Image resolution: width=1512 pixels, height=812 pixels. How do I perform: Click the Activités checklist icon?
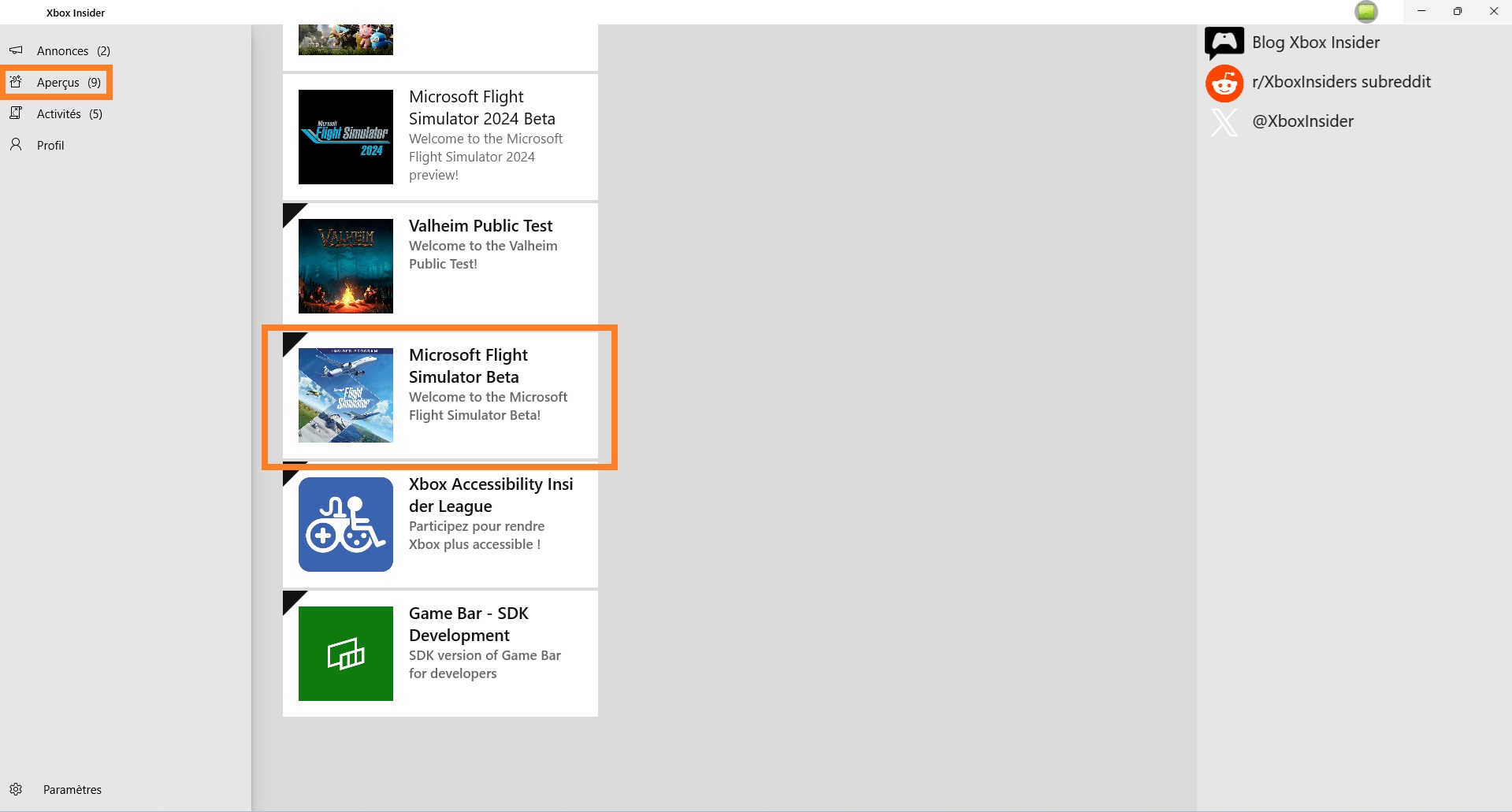[x=16, y=113]
